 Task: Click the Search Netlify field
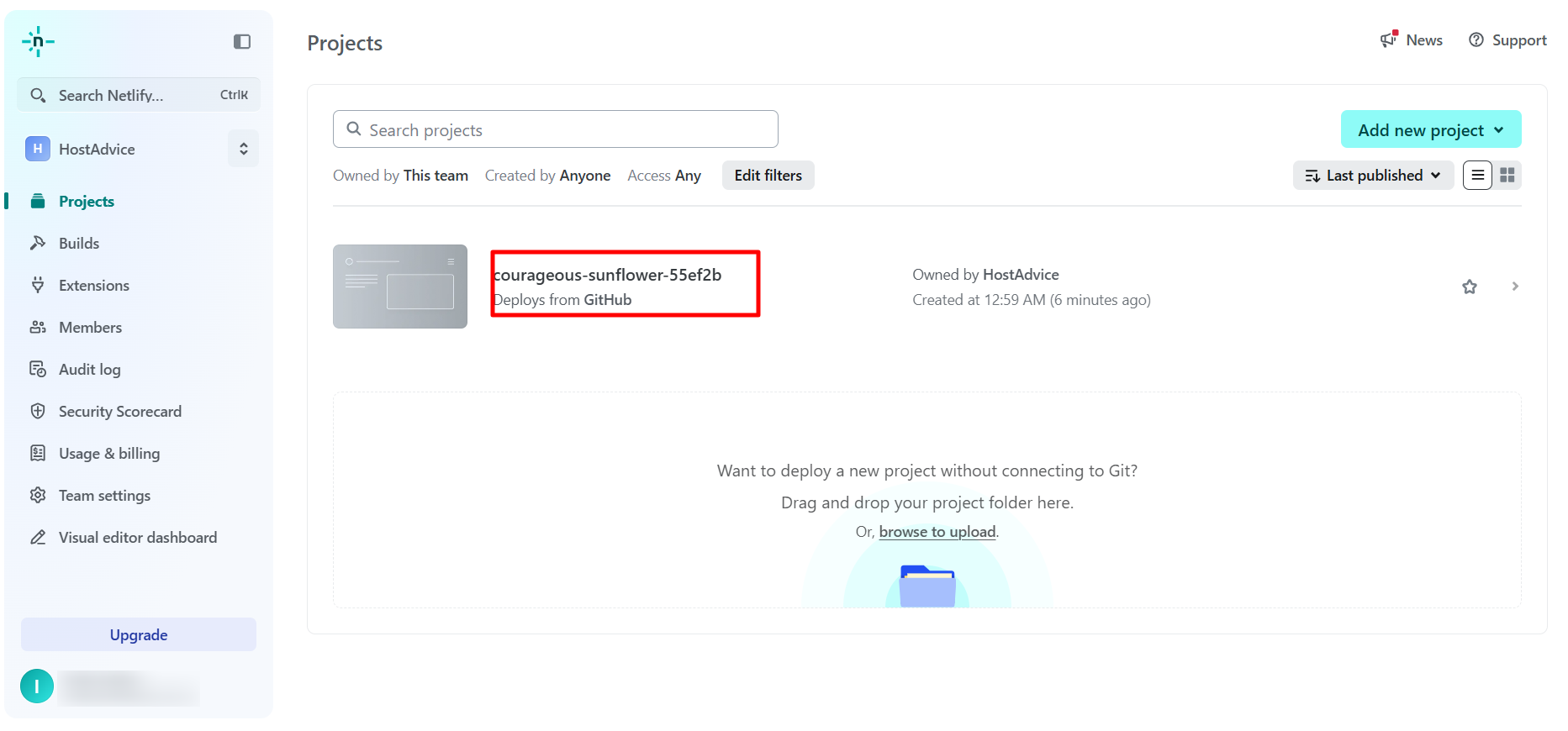click(x=139, y=95)
